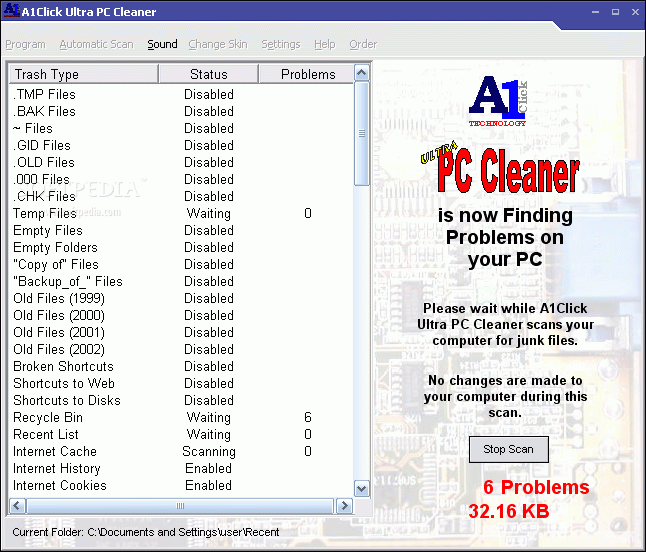Open the Sound menu

pyautogui.click(x=162, y=44)
